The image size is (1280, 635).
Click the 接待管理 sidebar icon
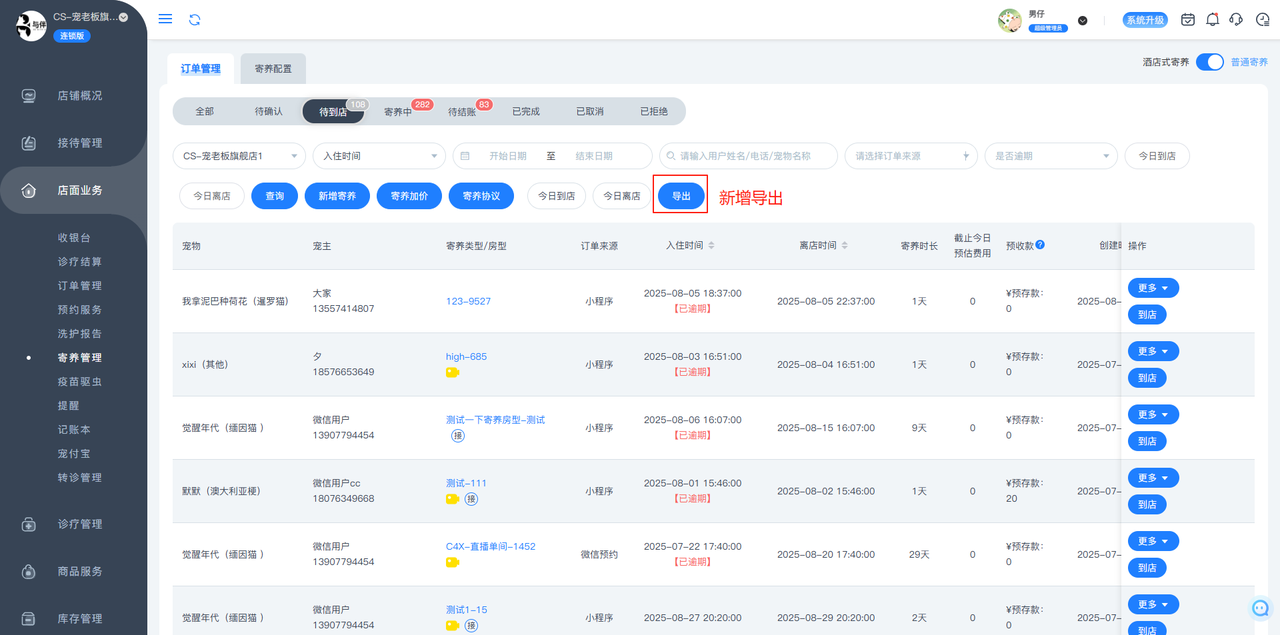click(29, 143)
